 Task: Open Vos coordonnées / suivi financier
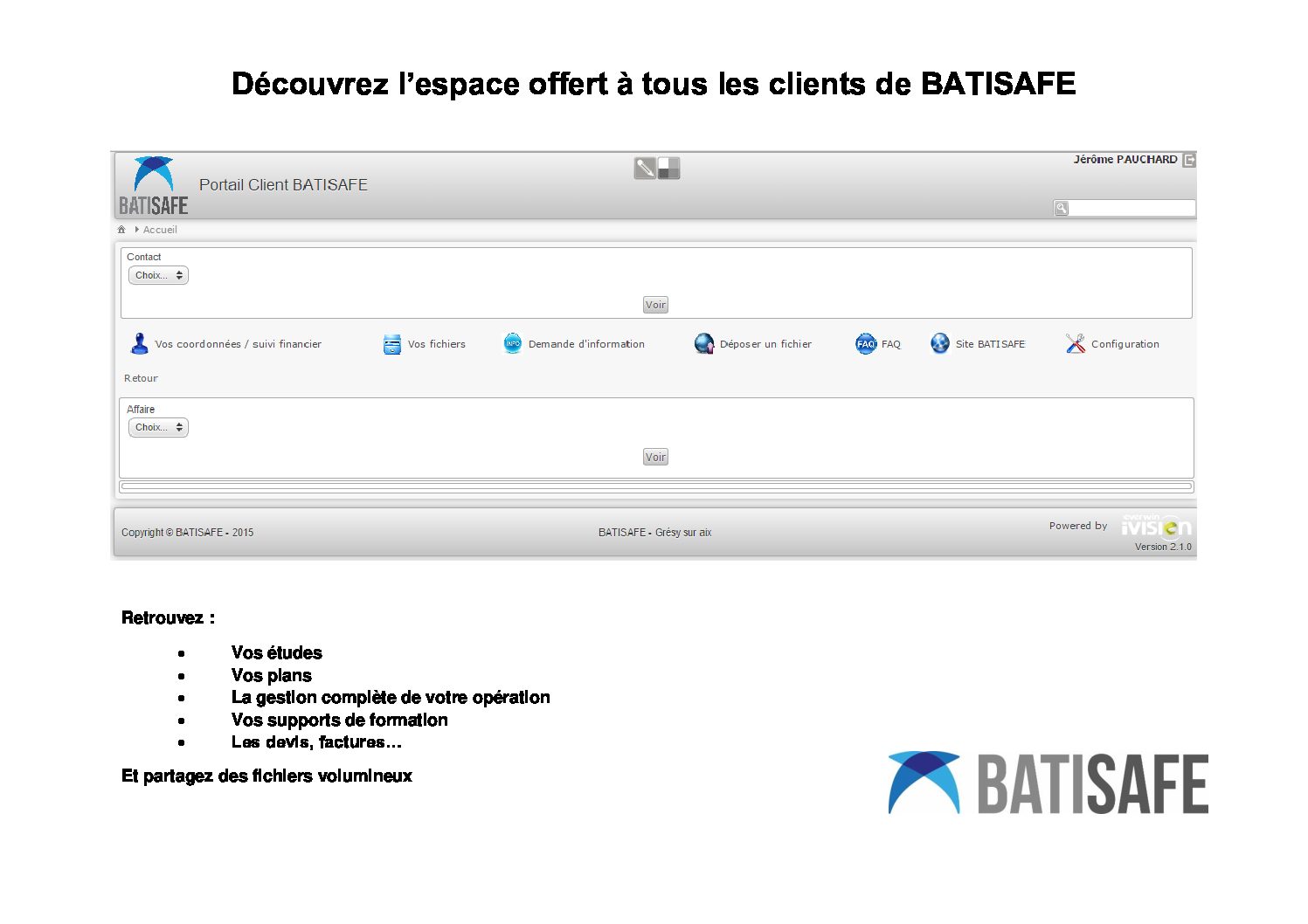(x=239, y=344)
